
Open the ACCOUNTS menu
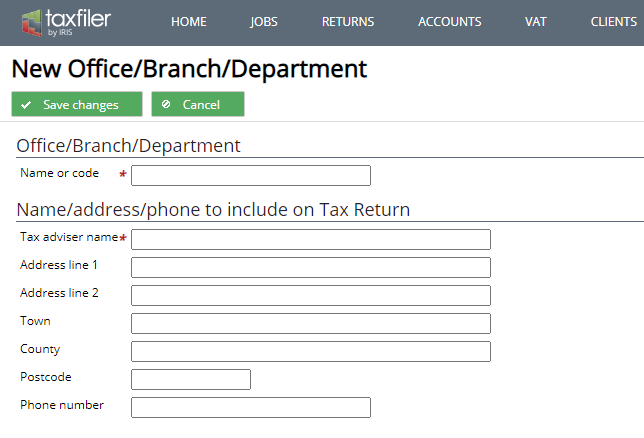pos(450,21)
